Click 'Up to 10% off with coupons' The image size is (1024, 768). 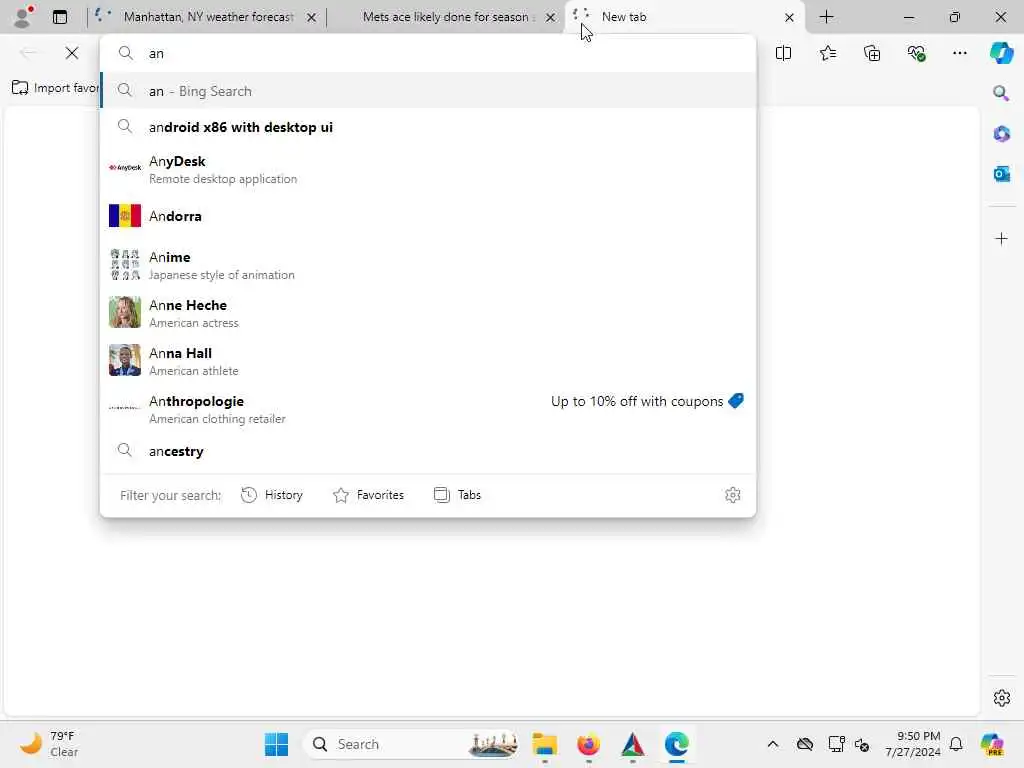point(637,401)
